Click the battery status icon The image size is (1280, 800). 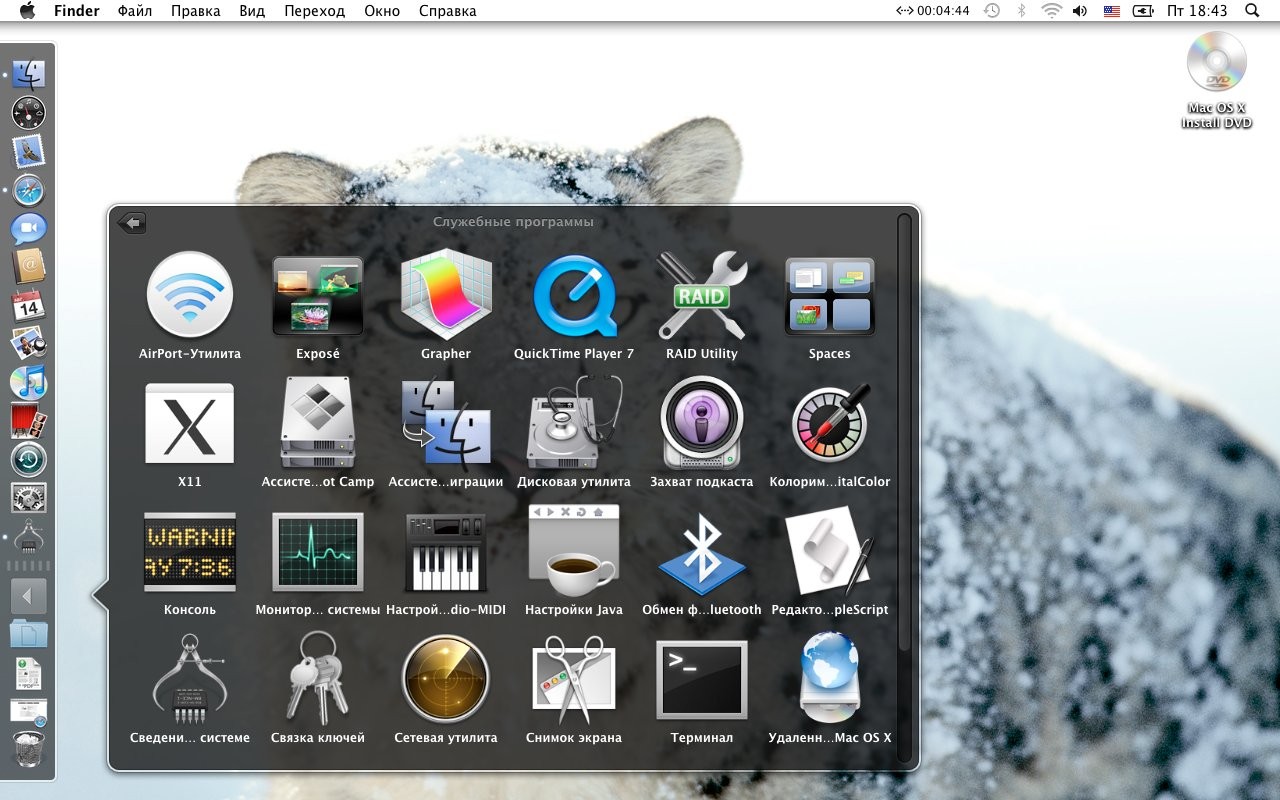click(x=1142, y=11)
